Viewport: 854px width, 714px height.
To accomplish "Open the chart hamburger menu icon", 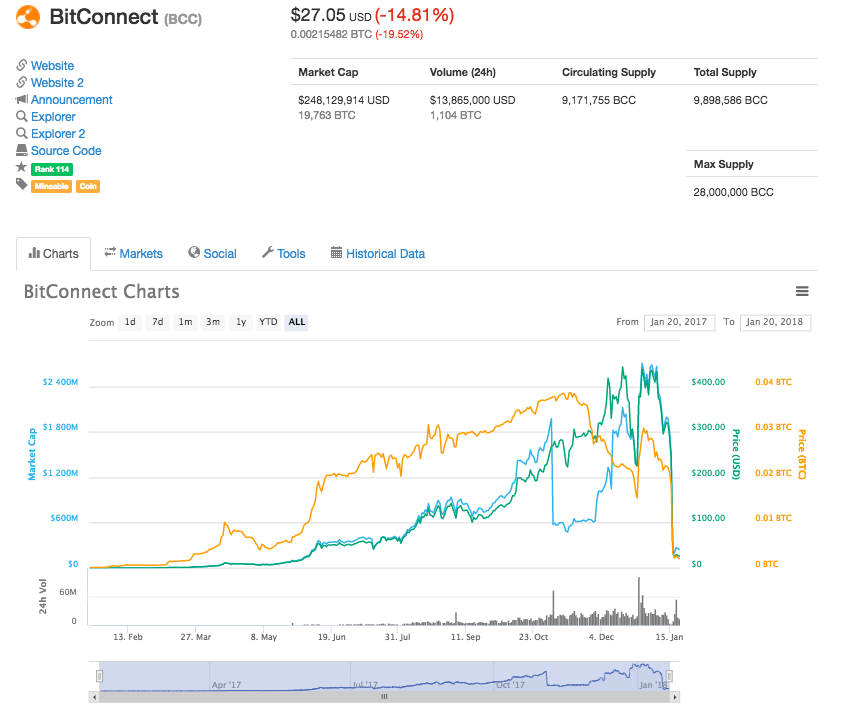I will (802, 291).
